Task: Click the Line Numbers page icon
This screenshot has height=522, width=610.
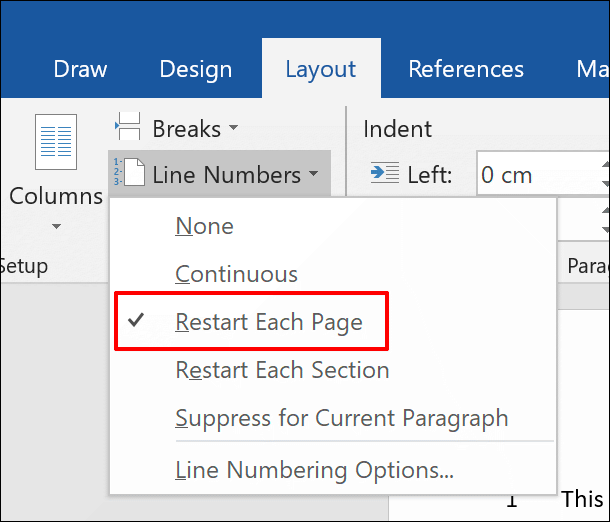Action: pos(128,175)
